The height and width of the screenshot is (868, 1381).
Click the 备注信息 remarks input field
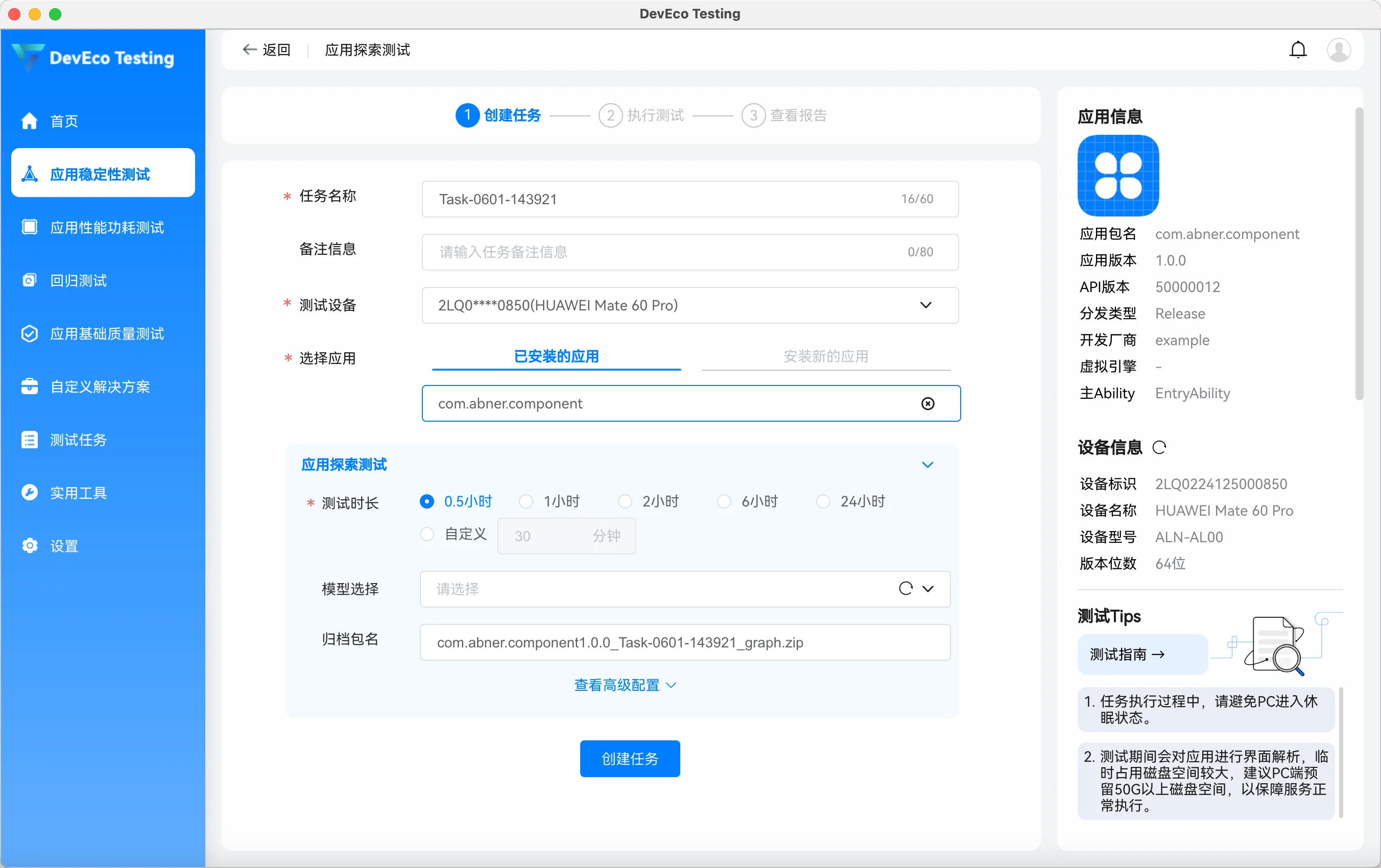659,252
